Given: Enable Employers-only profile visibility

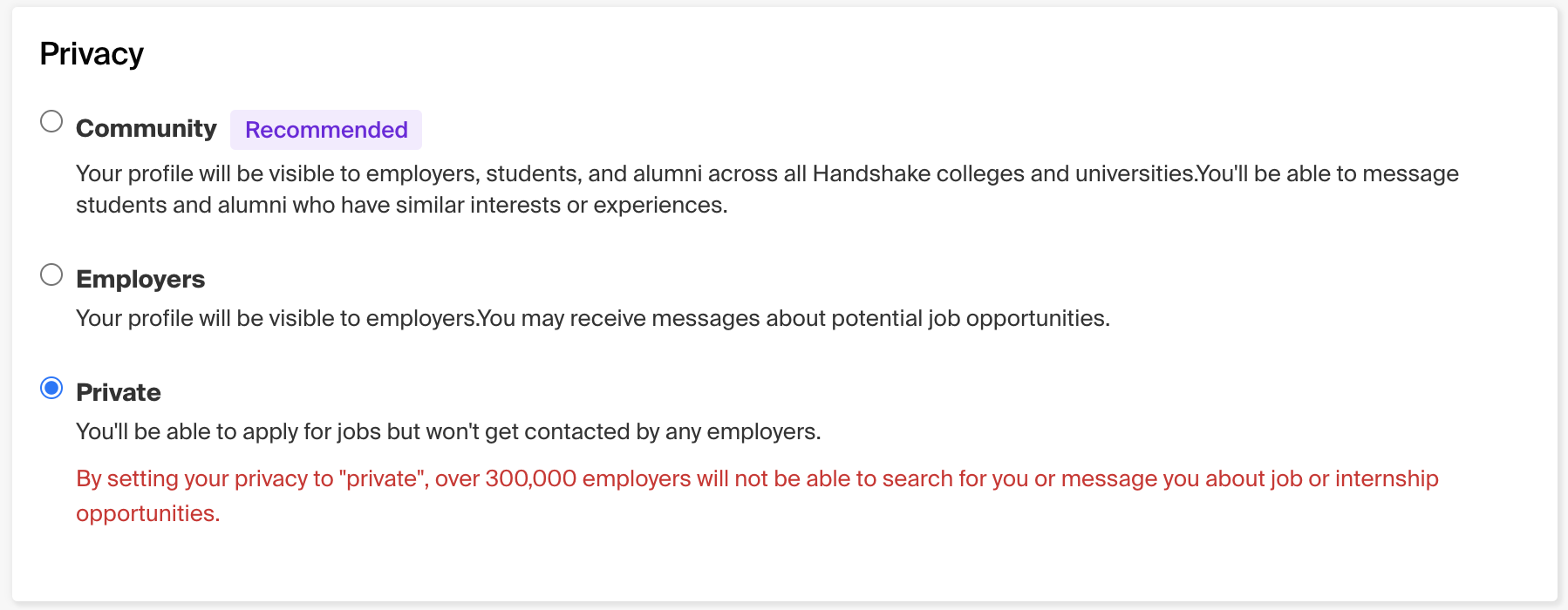Looking at the screenshot, I should click(x=51, y=274).
